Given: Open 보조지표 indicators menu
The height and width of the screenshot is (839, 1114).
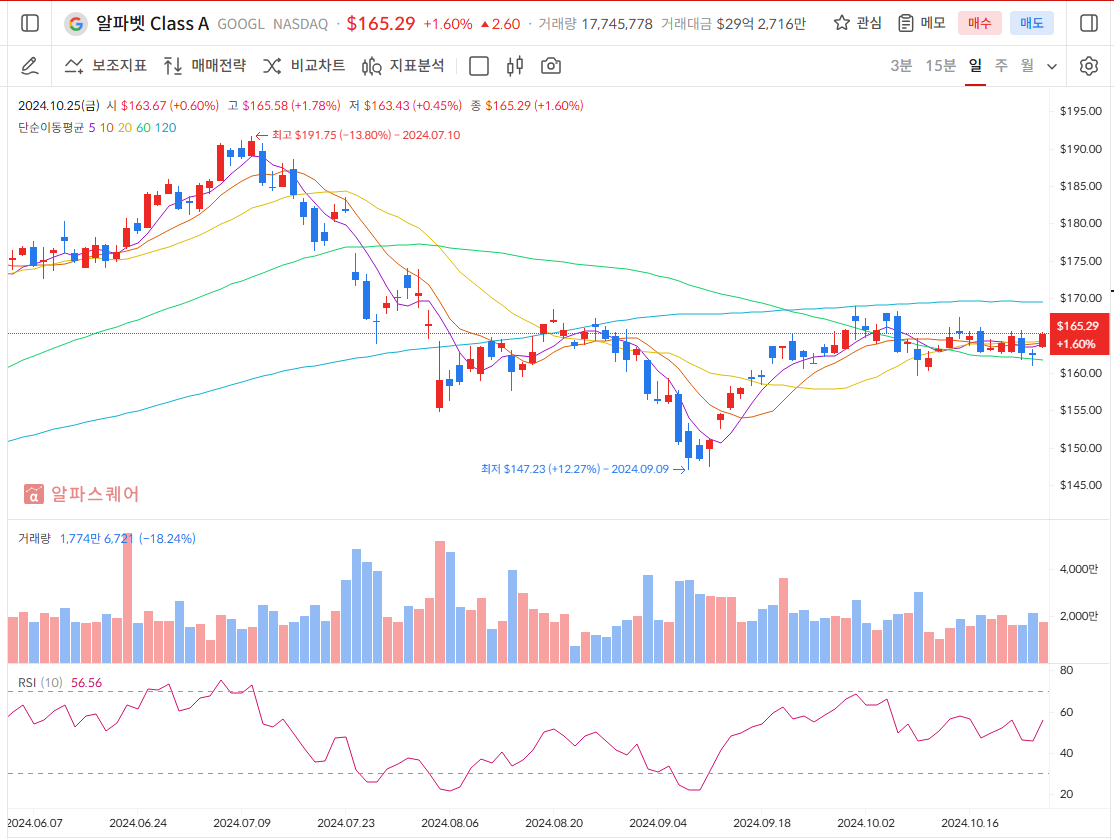Looking at the screenshot, I should [105, 66].
